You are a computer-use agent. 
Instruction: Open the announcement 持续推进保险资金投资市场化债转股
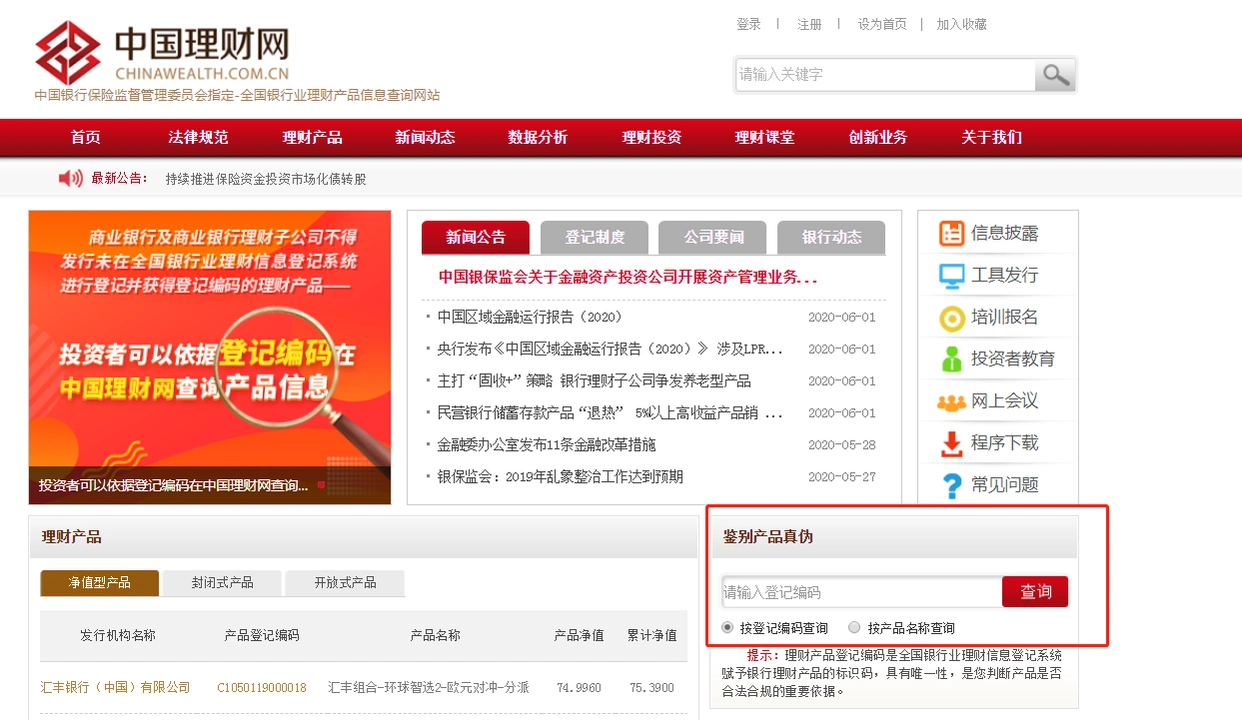(266, 179)
